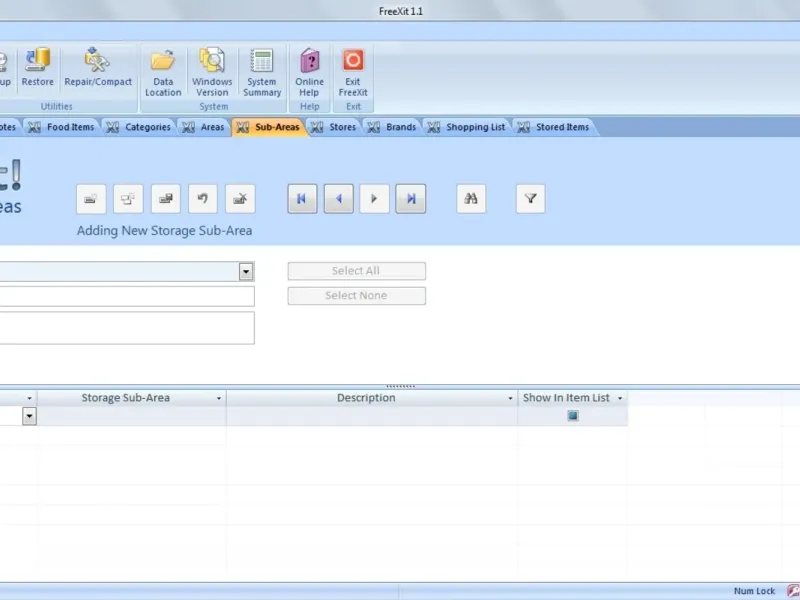This screenshot has height=600, width=800.
Task: Click the Windows Version icon
Action: pos(212,60)
